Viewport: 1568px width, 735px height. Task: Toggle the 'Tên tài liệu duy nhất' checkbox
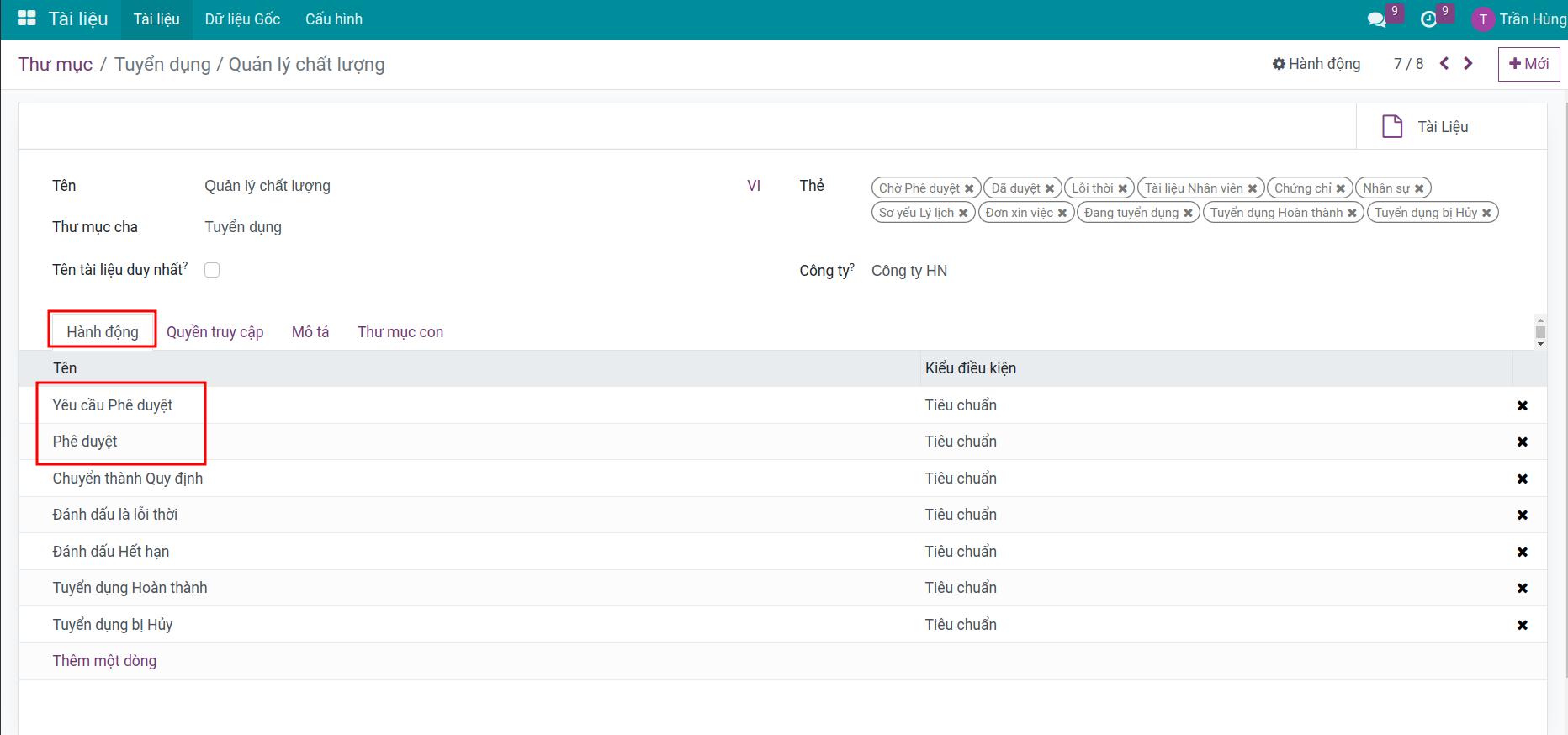click(x=212, y=270)
